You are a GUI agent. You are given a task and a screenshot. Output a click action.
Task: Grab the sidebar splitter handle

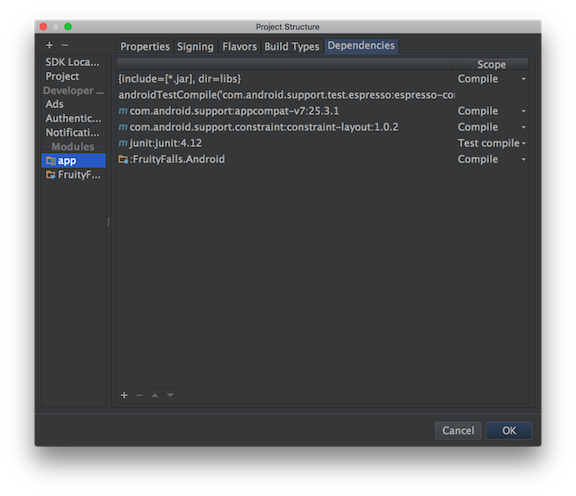coord(108,222)
